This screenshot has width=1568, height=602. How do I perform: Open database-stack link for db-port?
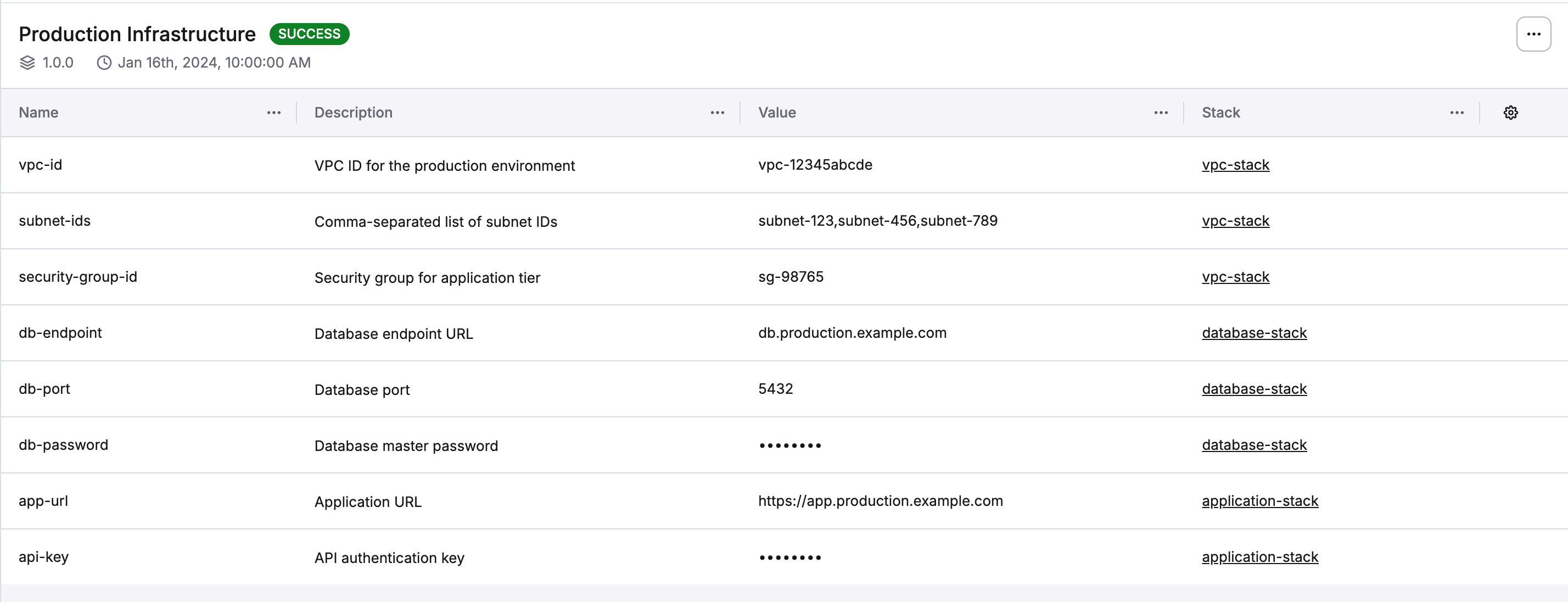[x=1254, y=389]
